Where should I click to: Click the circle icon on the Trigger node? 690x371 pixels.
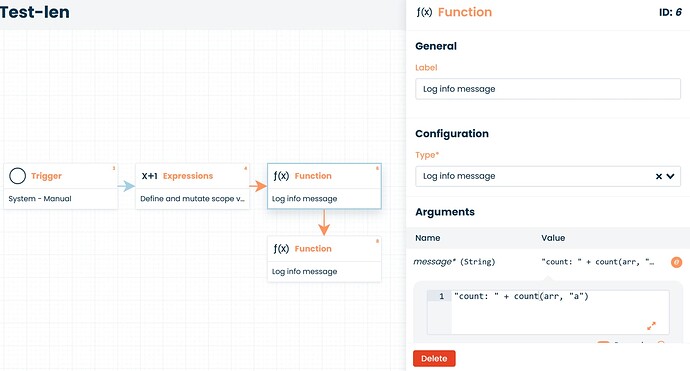coord(18,176)
